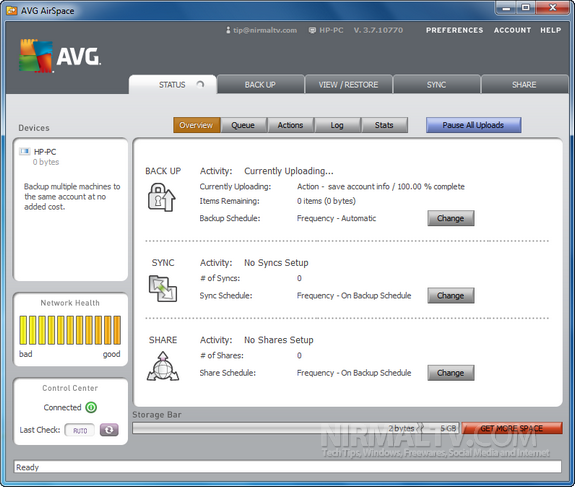575x487 pixels.
Task: Click the purple refresh Last Check icon
Action: pos(109,429)
